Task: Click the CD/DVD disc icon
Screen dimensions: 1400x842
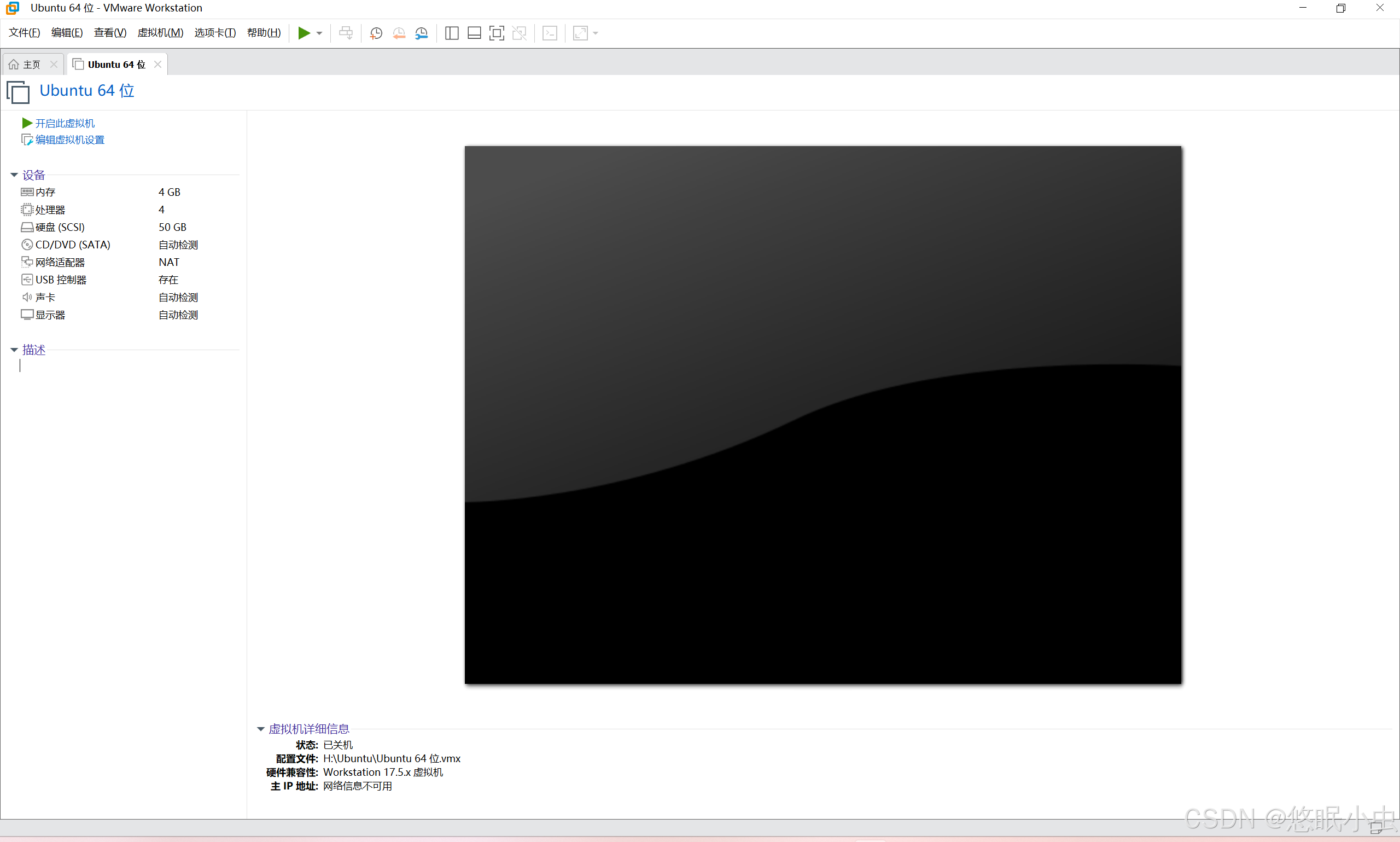Action: tap(27, 245)
